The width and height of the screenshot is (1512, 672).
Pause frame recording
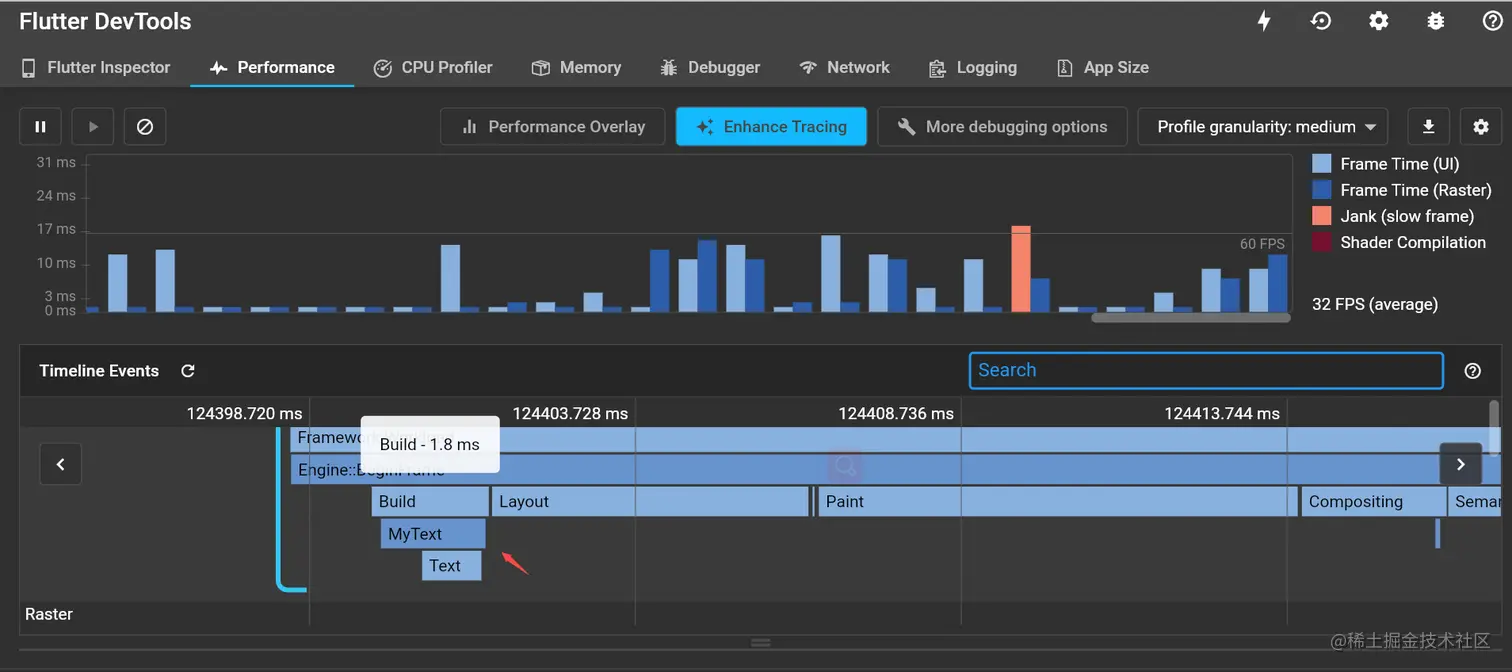click(41, 127)
